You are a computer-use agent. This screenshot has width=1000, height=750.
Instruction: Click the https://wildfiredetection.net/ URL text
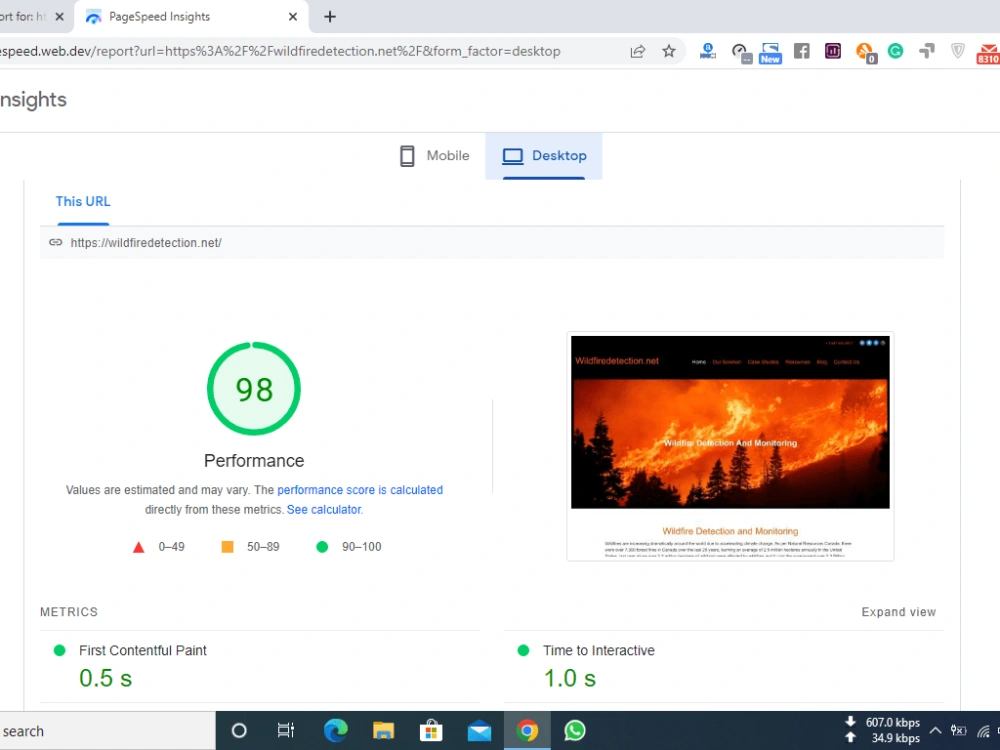(146, 242)
